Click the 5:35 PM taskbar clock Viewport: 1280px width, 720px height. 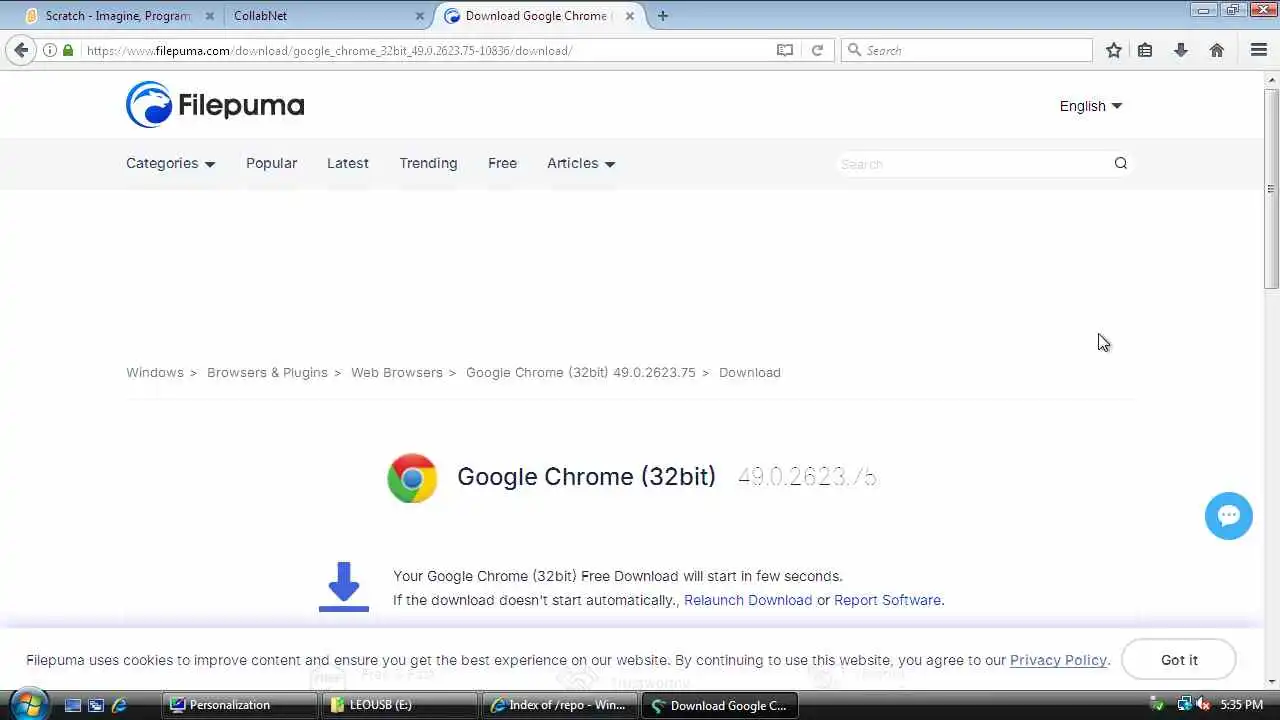click(1241, 705)
